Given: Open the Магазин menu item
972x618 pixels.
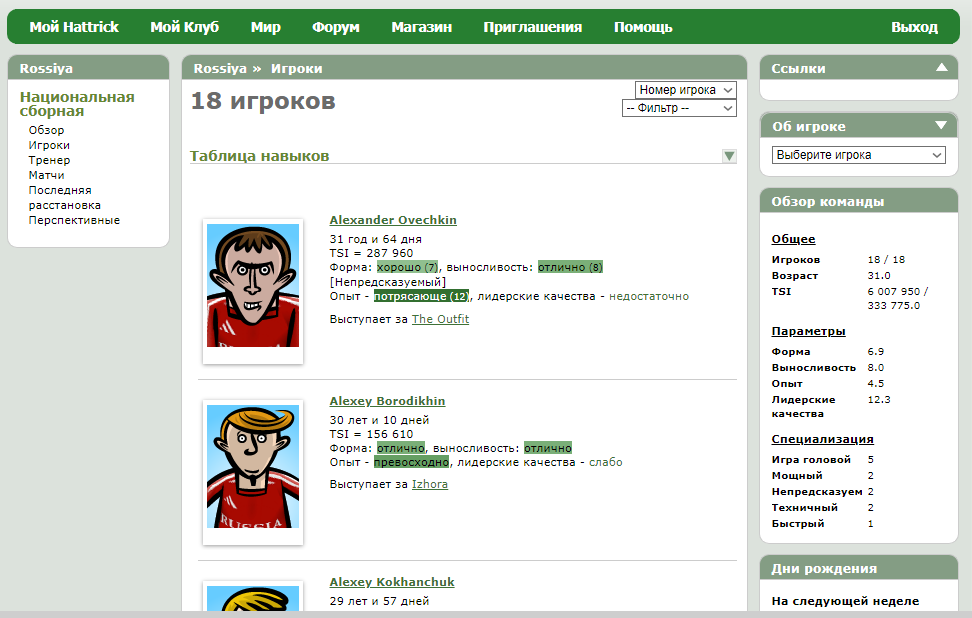Looking at the screenshot, I should point(422,27).
